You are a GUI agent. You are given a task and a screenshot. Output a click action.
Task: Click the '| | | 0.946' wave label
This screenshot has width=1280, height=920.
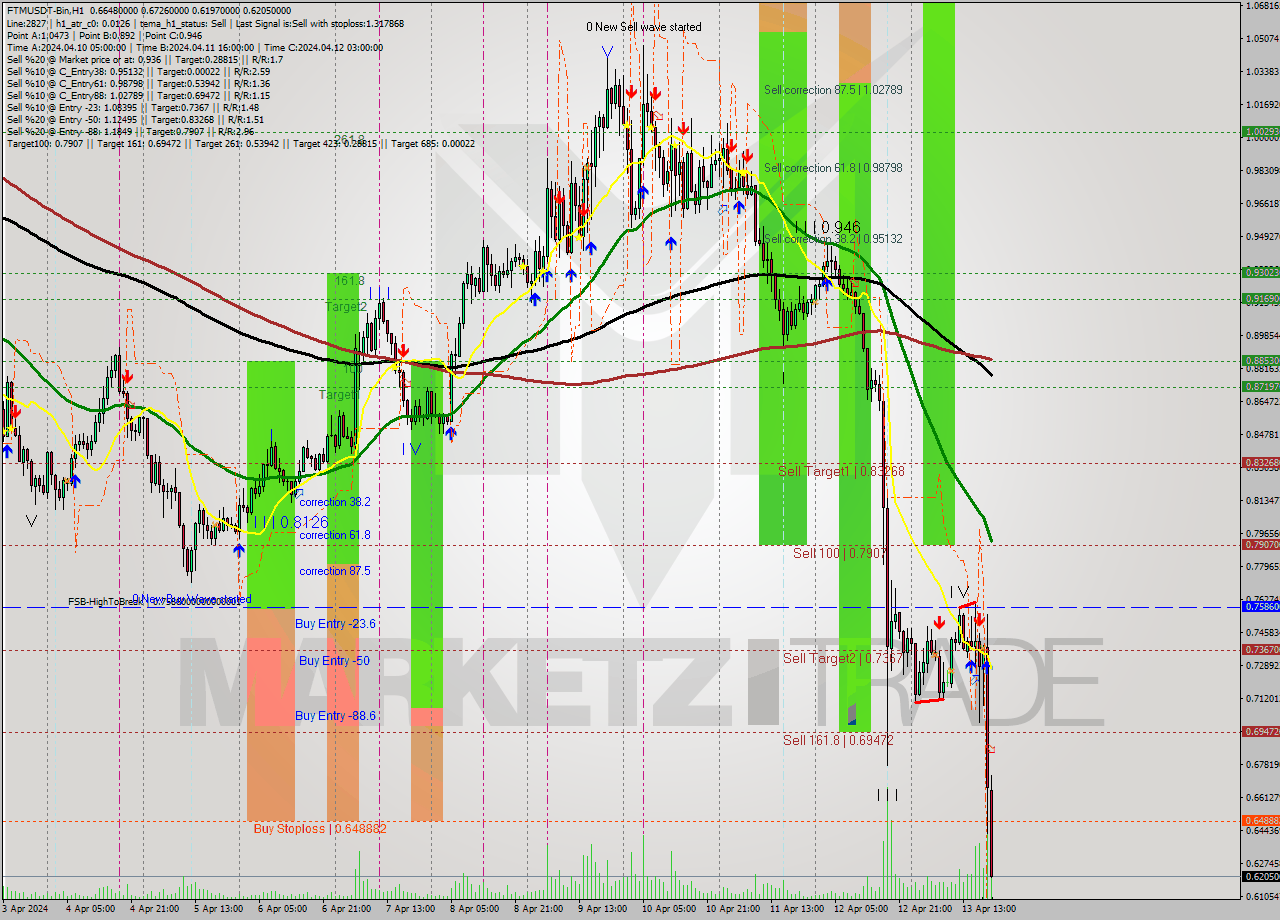pyautogui.click(x=828, y=228)
